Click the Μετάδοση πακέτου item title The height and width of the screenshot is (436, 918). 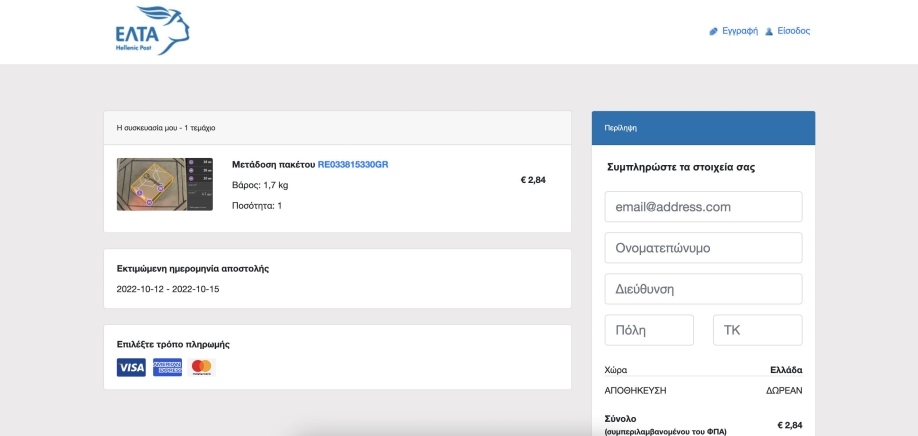point(273,164)
